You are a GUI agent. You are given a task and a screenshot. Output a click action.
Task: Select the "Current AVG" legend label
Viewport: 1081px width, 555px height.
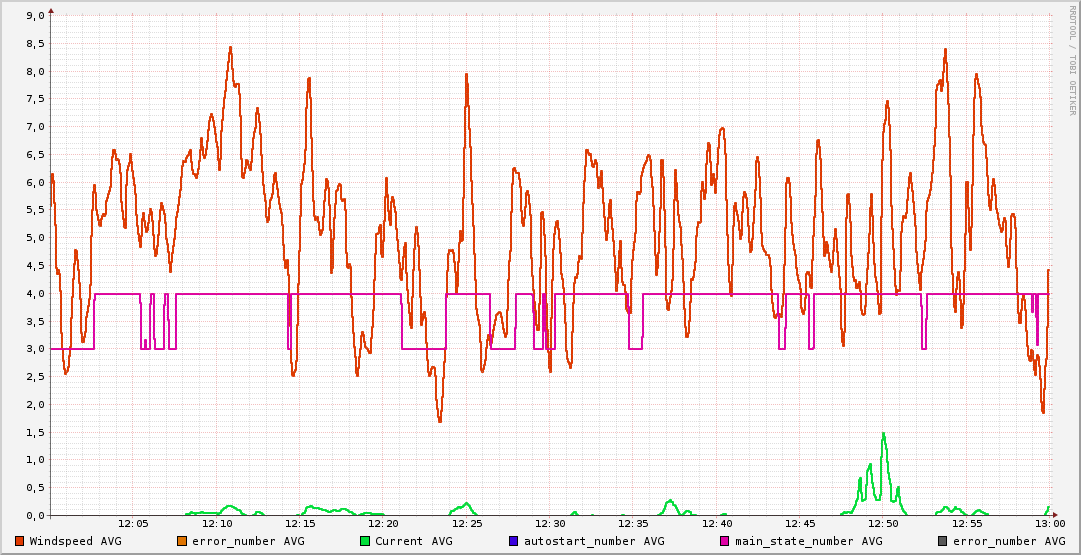(x=413, y=541)
